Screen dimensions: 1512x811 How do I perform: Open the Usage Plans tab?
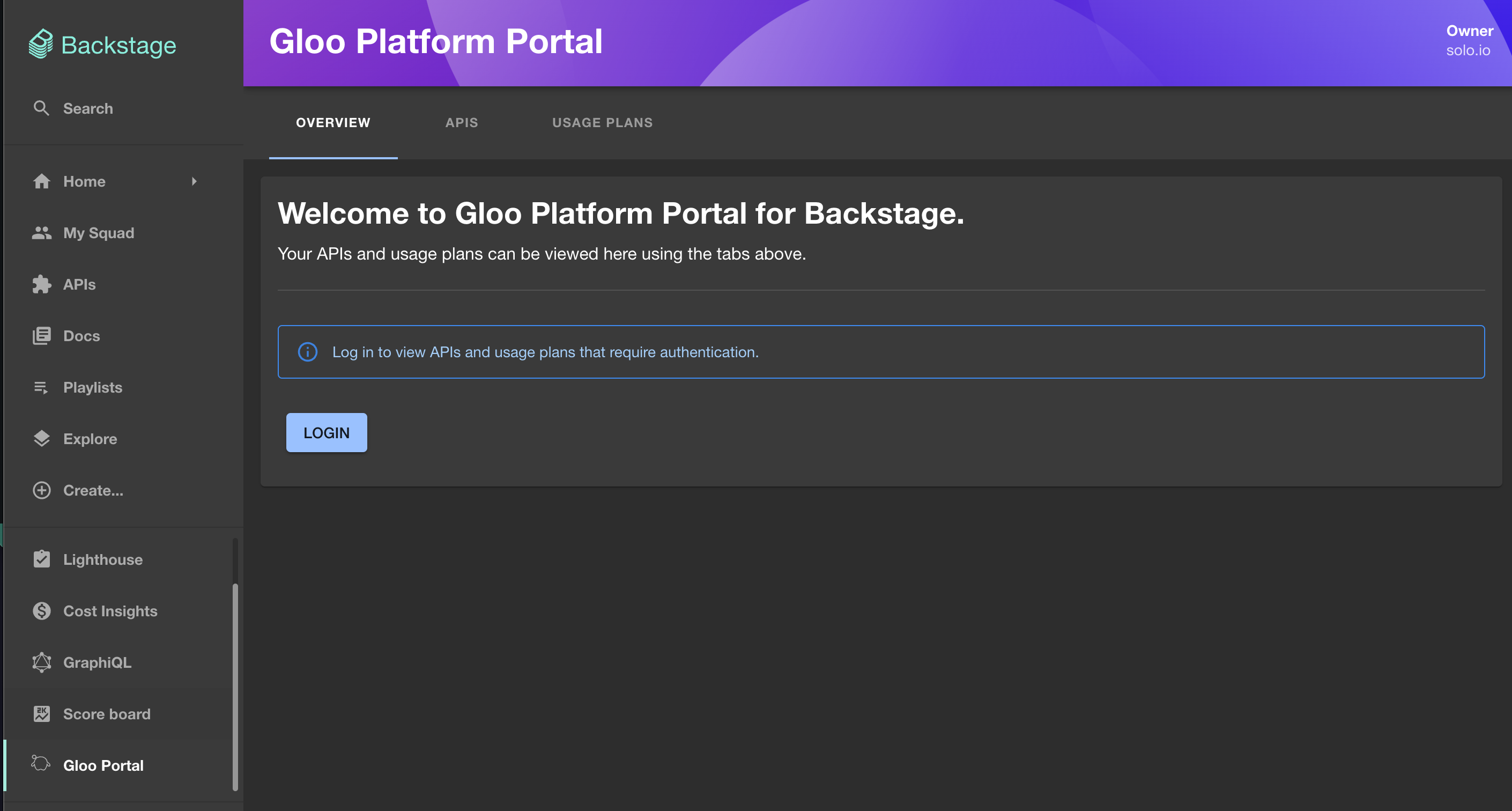[x=602, y=123]
